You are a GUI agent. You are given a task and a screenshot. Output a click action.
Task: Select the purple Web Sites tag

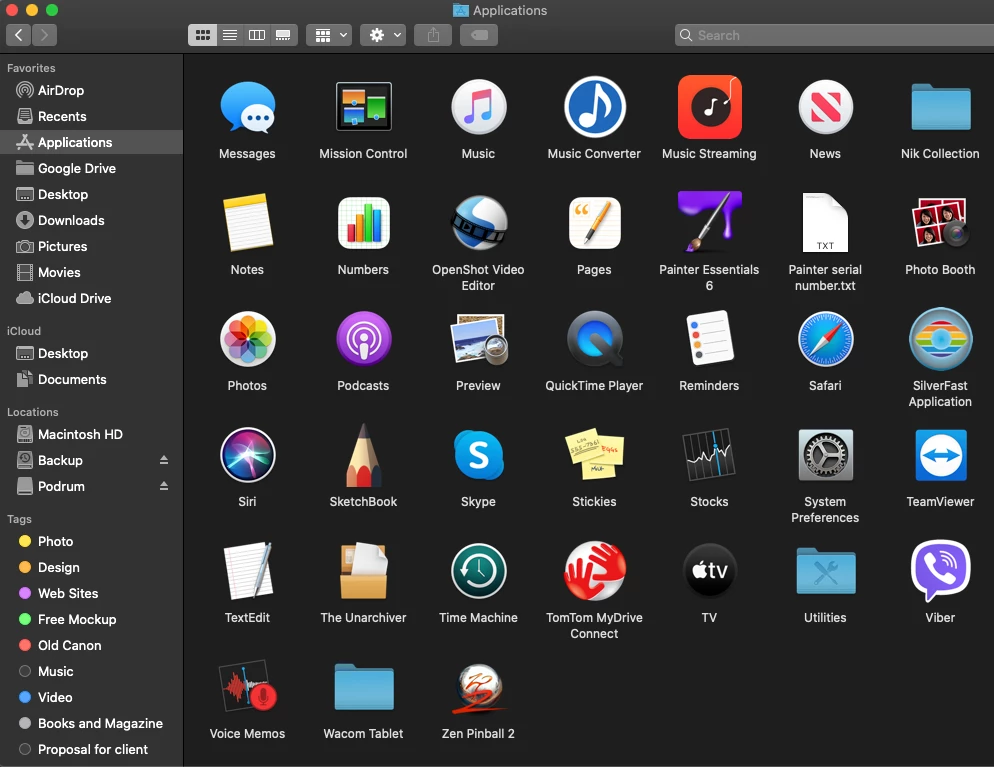[91, 594]
